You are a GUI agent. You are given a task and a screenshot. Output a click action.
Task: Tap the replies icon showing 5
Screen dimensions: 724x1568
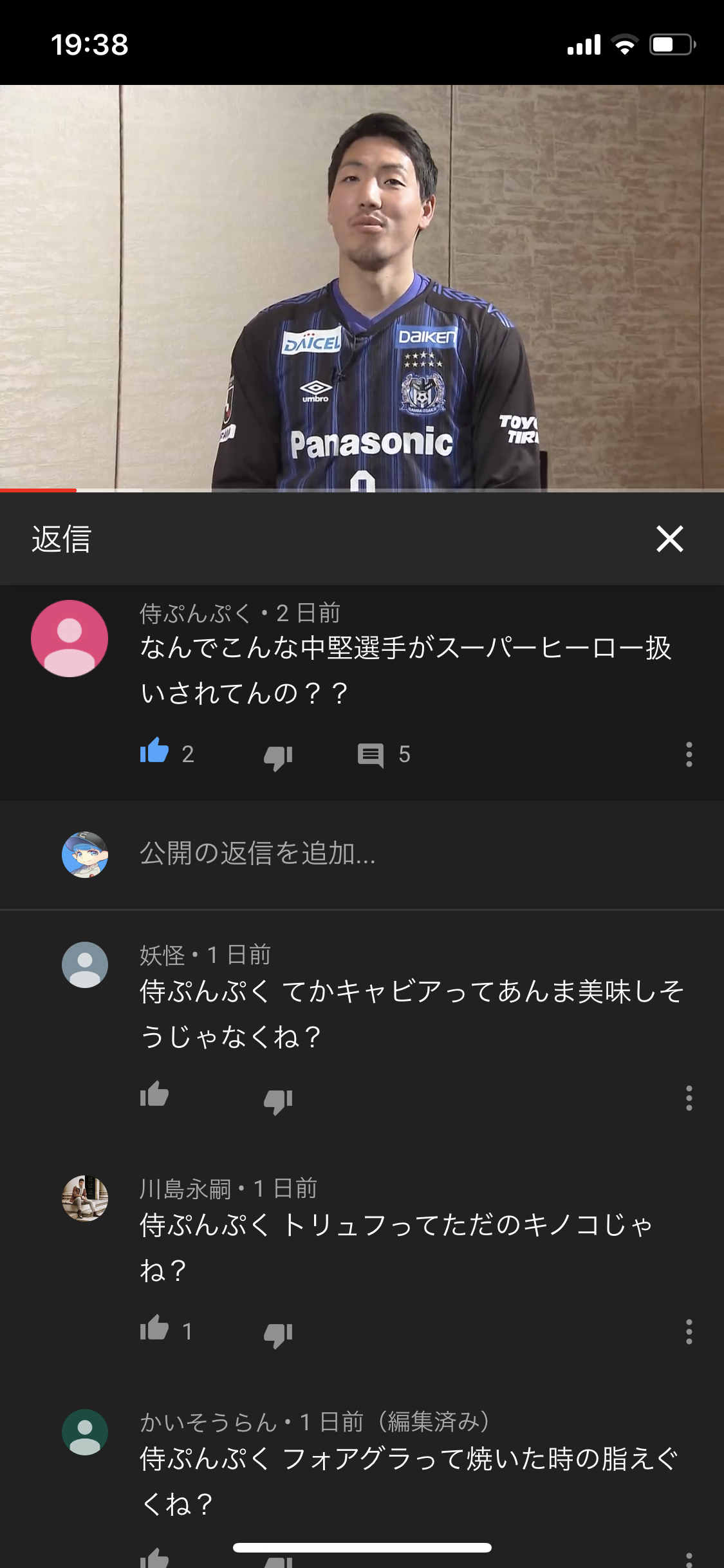pos(371,754)
